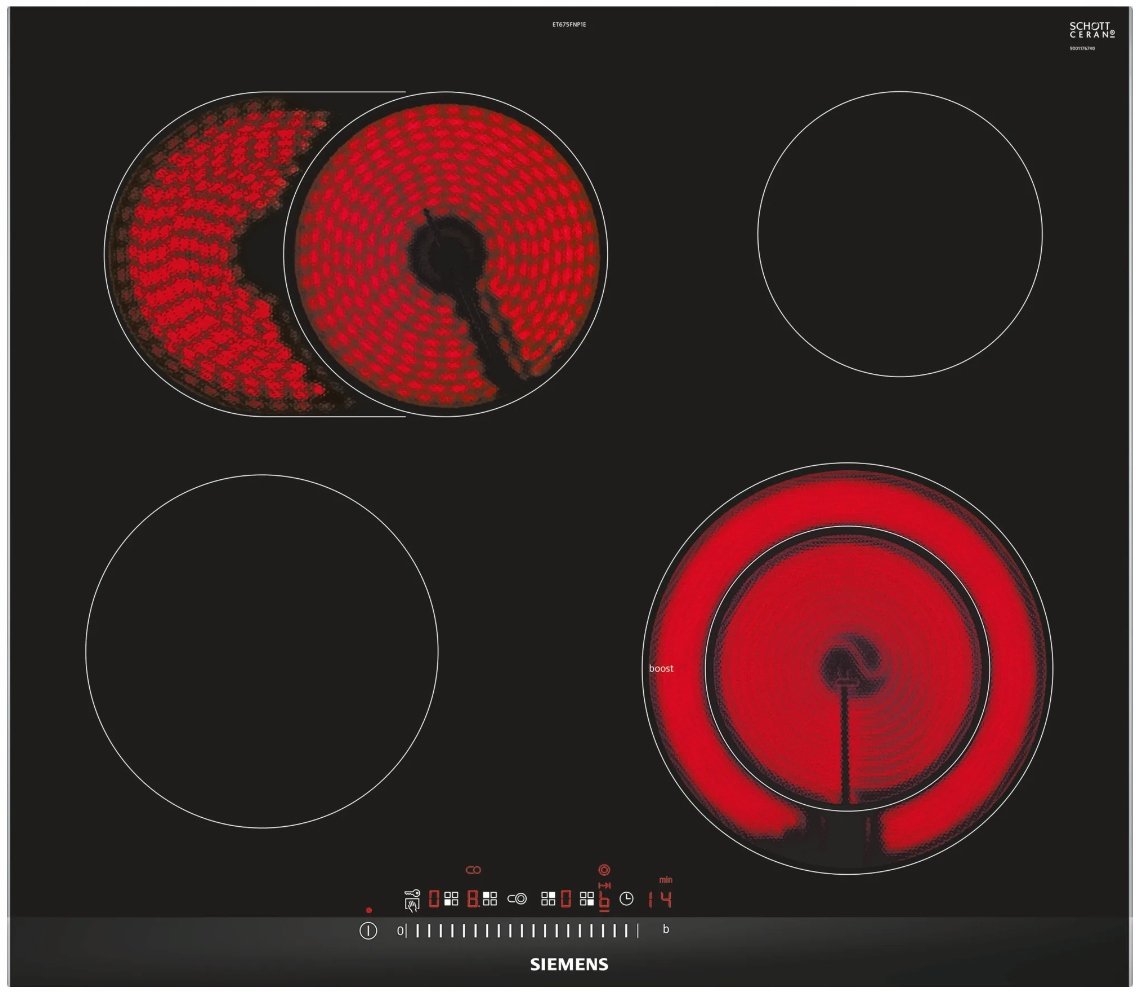Select the rear-right zone selector icon
This screenshot has width=1142, height=992.
[x=548, y=899]
